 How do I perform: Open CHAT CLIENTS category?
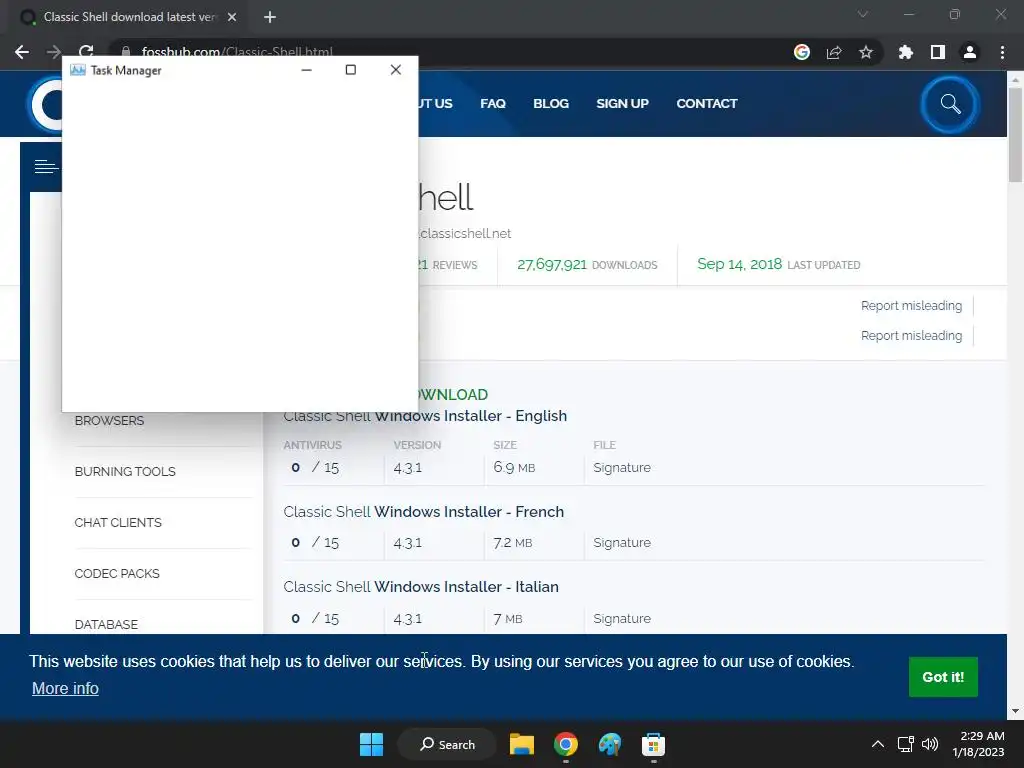click(x=118, y=522)
